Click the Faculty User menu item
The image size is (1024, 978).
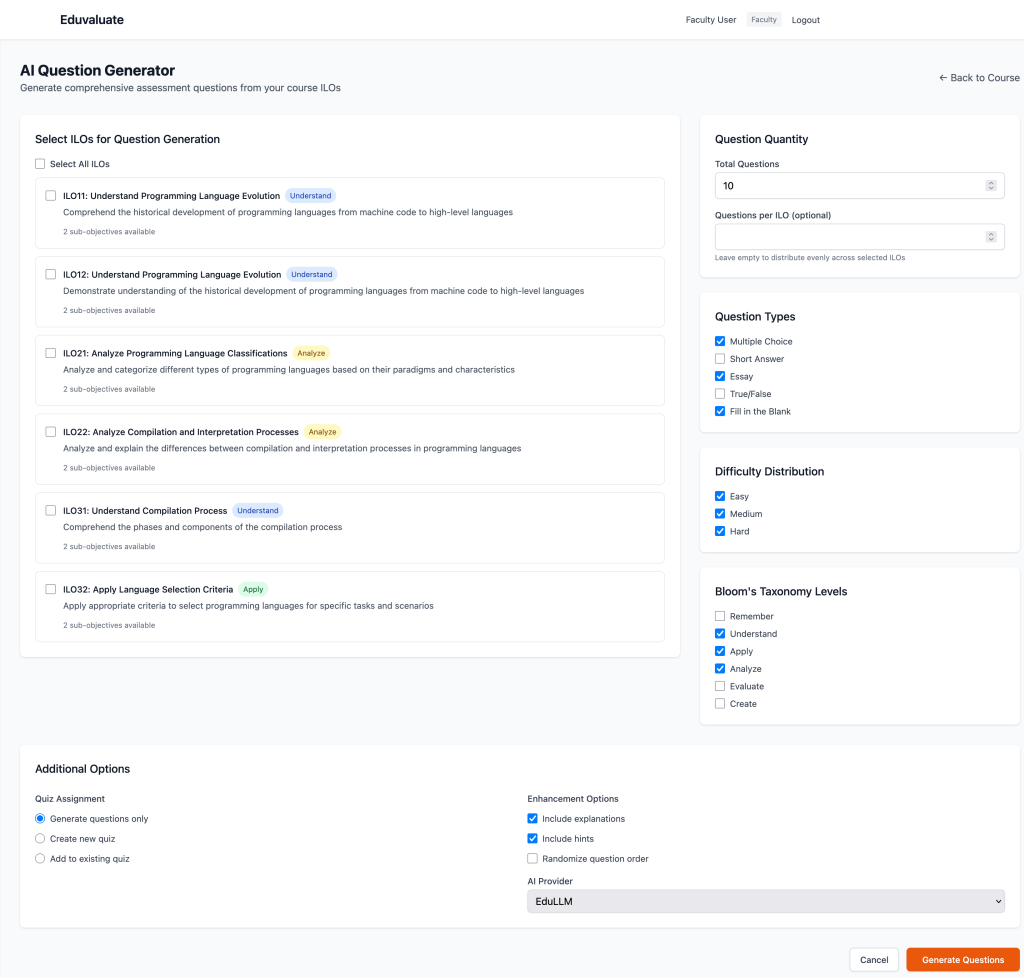pyautogui.click(x=711, y=20)
